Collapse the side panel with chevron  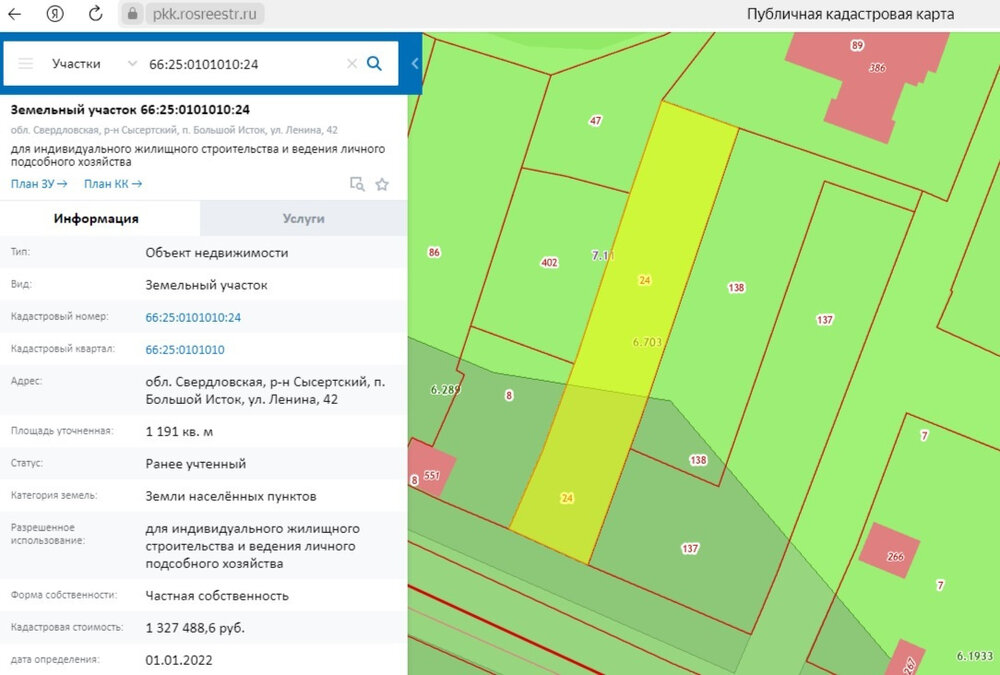(x=415, y=63)
